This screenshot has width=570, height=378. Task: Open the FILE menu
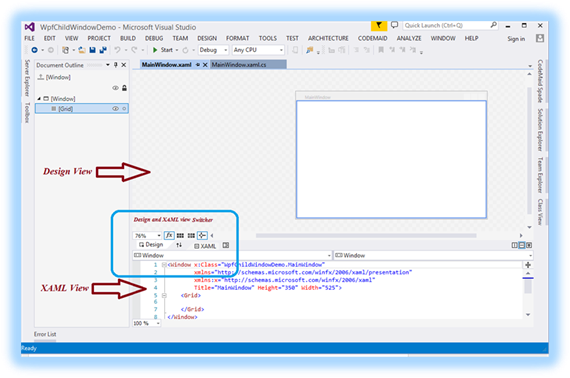point(29,38)
